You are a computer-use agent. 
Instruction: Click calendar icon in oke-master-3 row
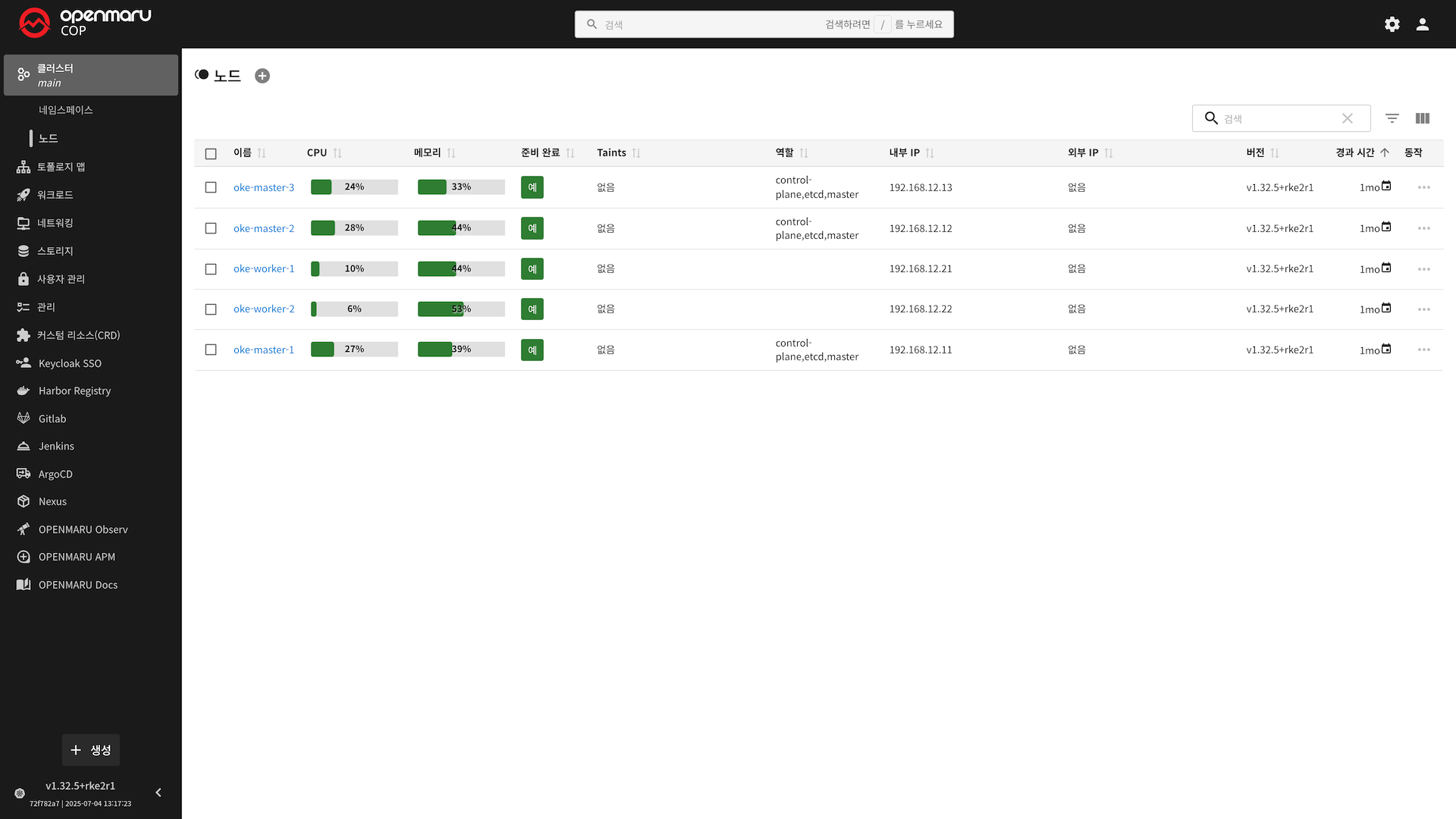[x=1386, y=186]
